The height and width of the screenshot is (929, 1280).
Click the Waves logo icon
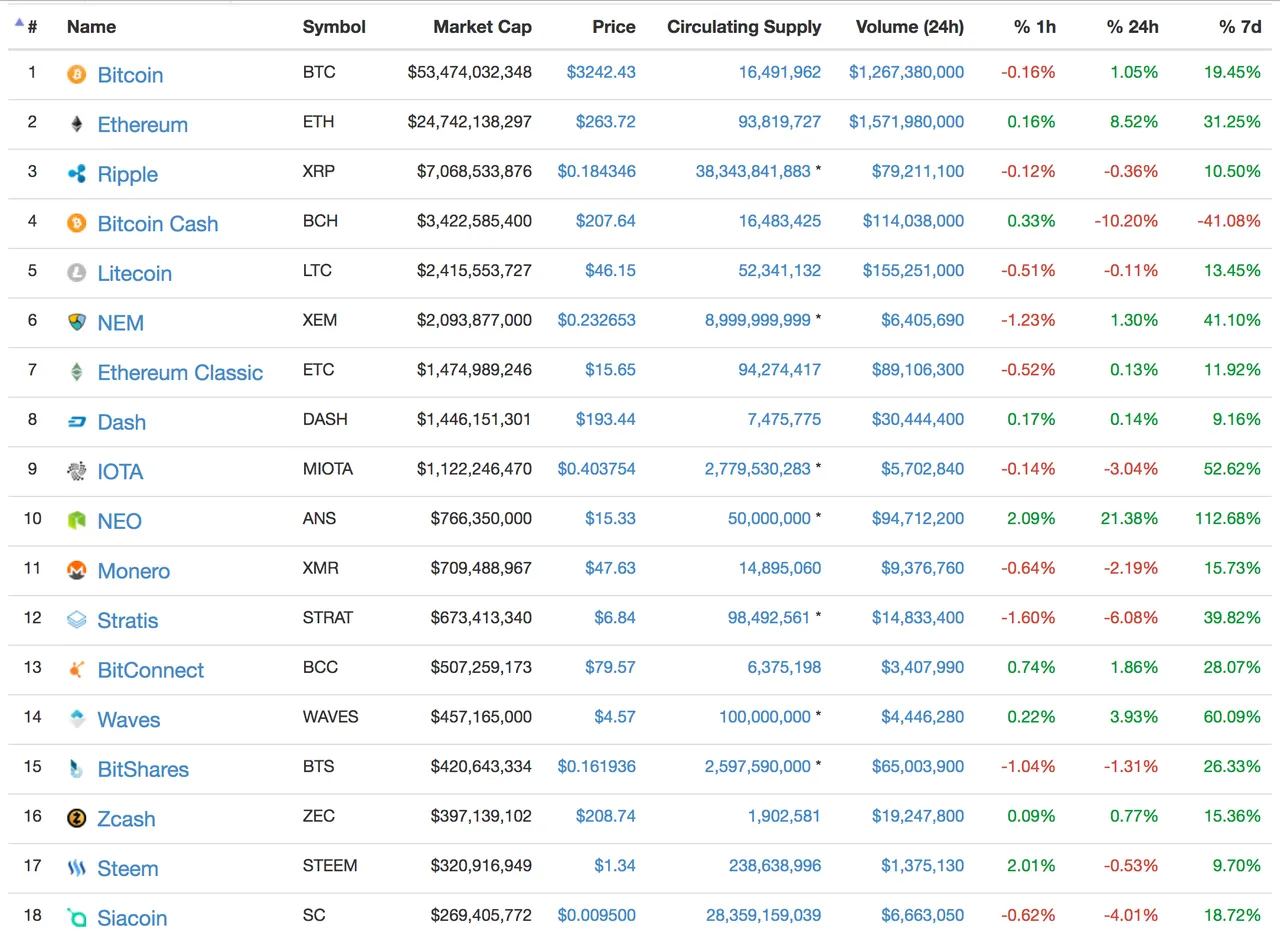(x=77, y=719)
